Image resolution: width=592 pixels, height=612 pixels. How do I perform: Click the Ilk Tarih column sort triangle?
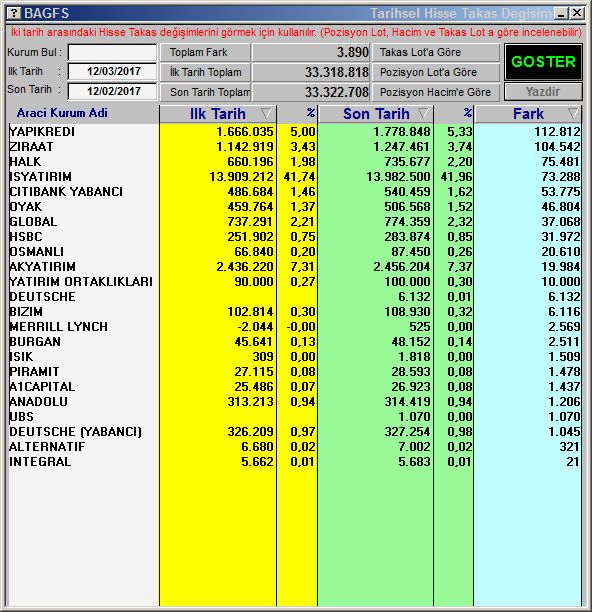tap(267, 114)
